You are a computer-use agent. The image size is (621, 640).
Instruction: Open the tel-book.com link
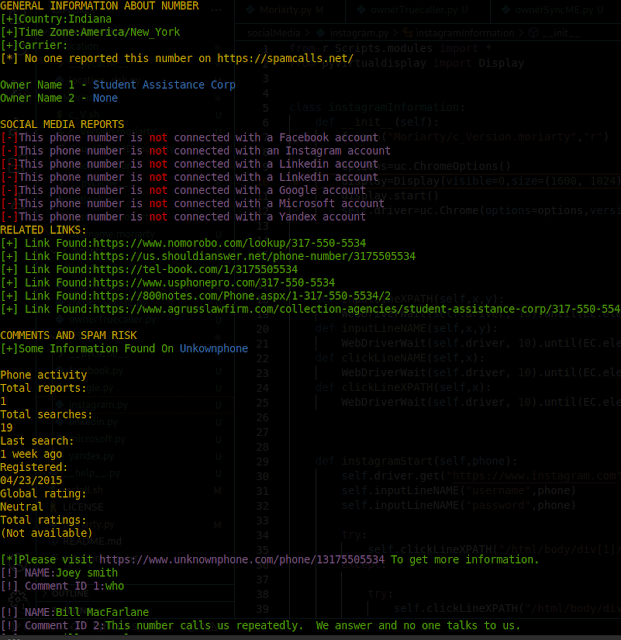195,269
